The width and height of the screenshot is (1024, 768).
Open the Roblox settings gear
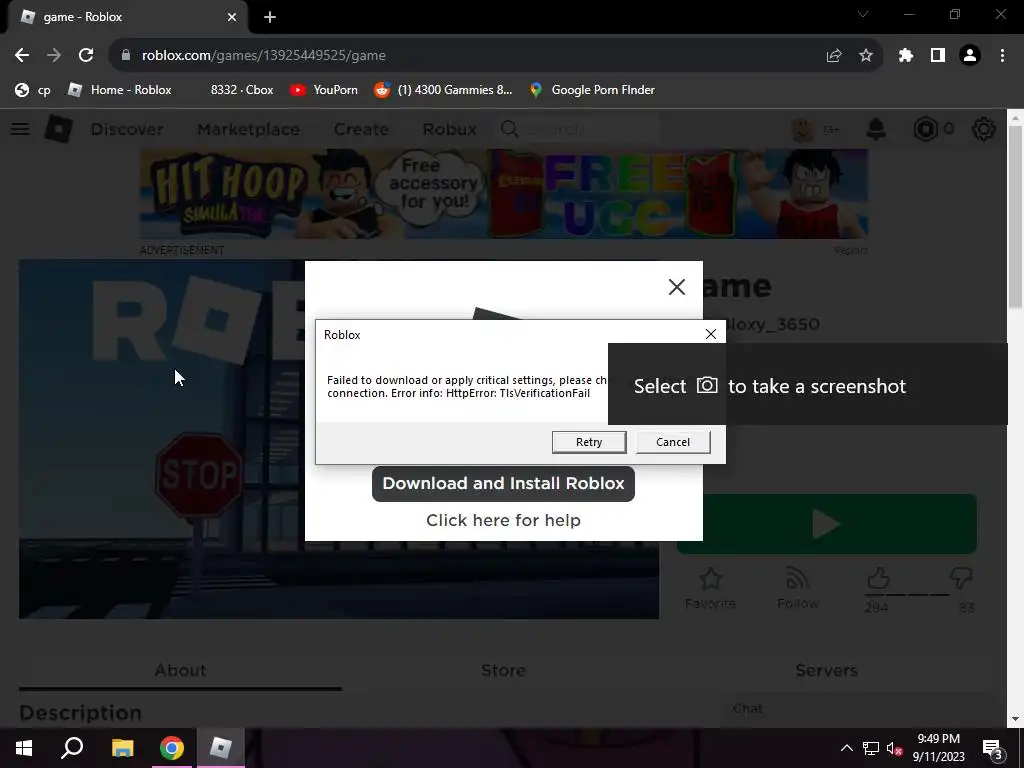click(984, 129)
